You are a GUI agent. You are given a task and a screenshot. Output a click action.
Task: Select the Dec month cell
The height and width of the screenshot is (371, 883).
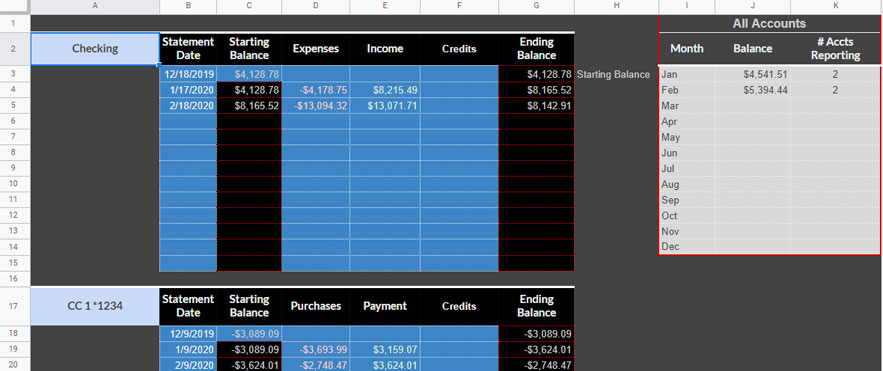coord(687,247)
